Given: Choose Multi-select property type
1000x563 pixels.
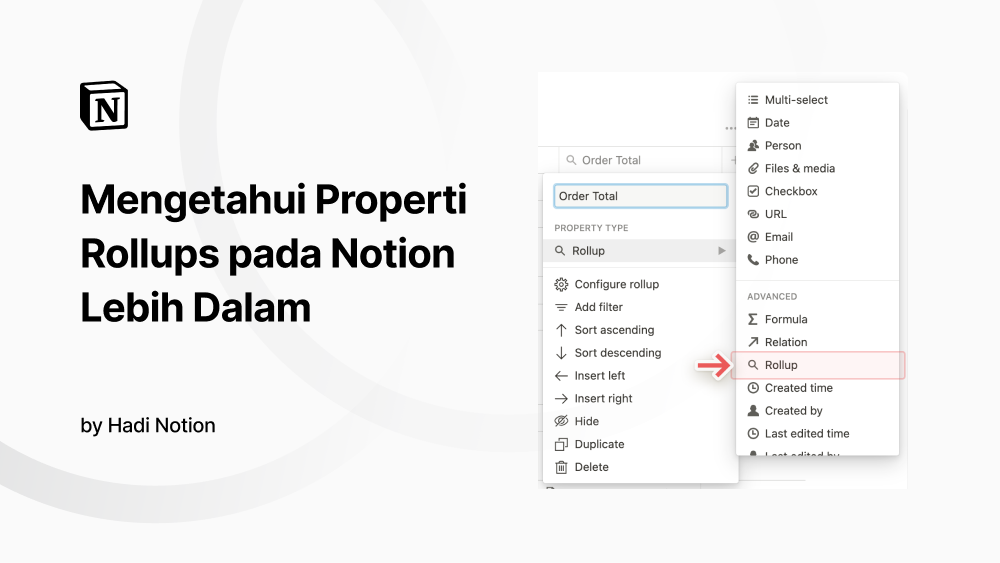Looking at the screenshot, I should tap(796, 100).
